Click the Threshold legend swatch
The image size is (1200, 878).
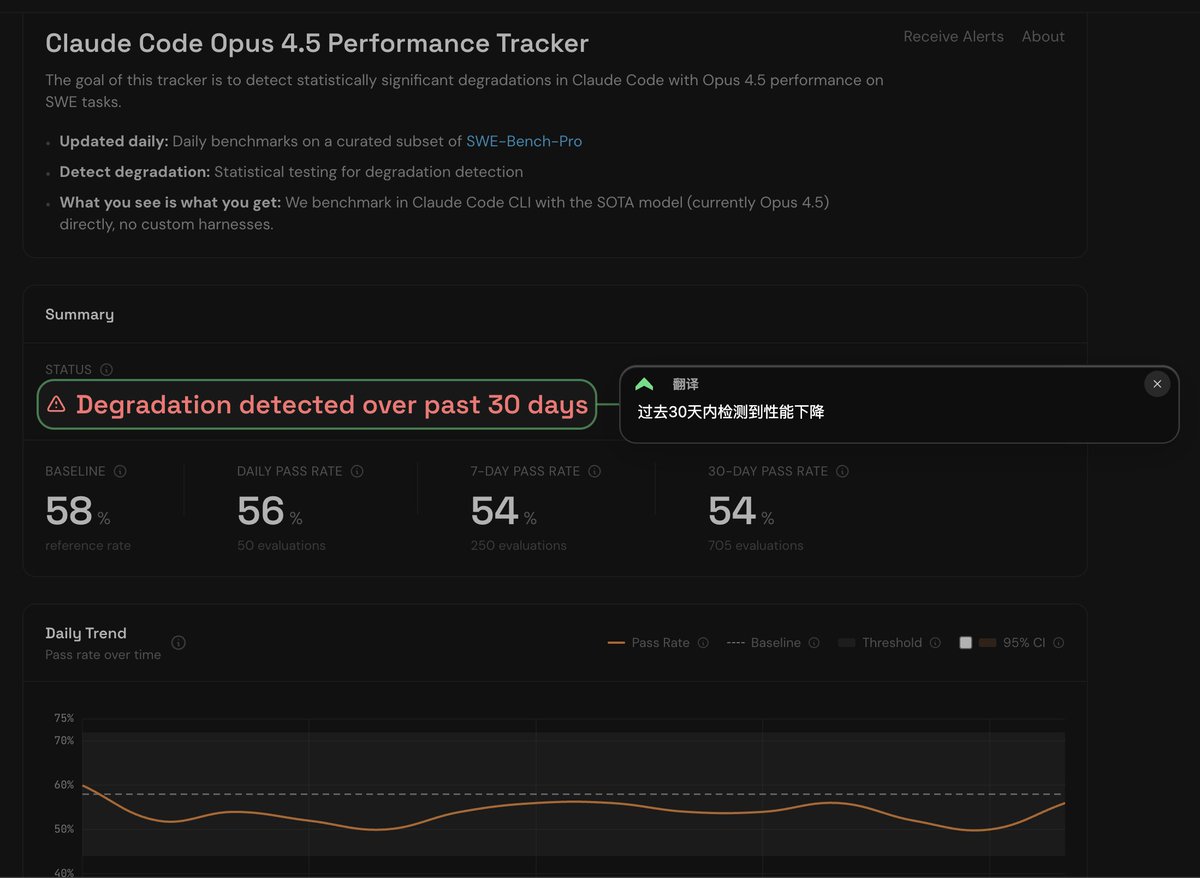tap(847, 643)
